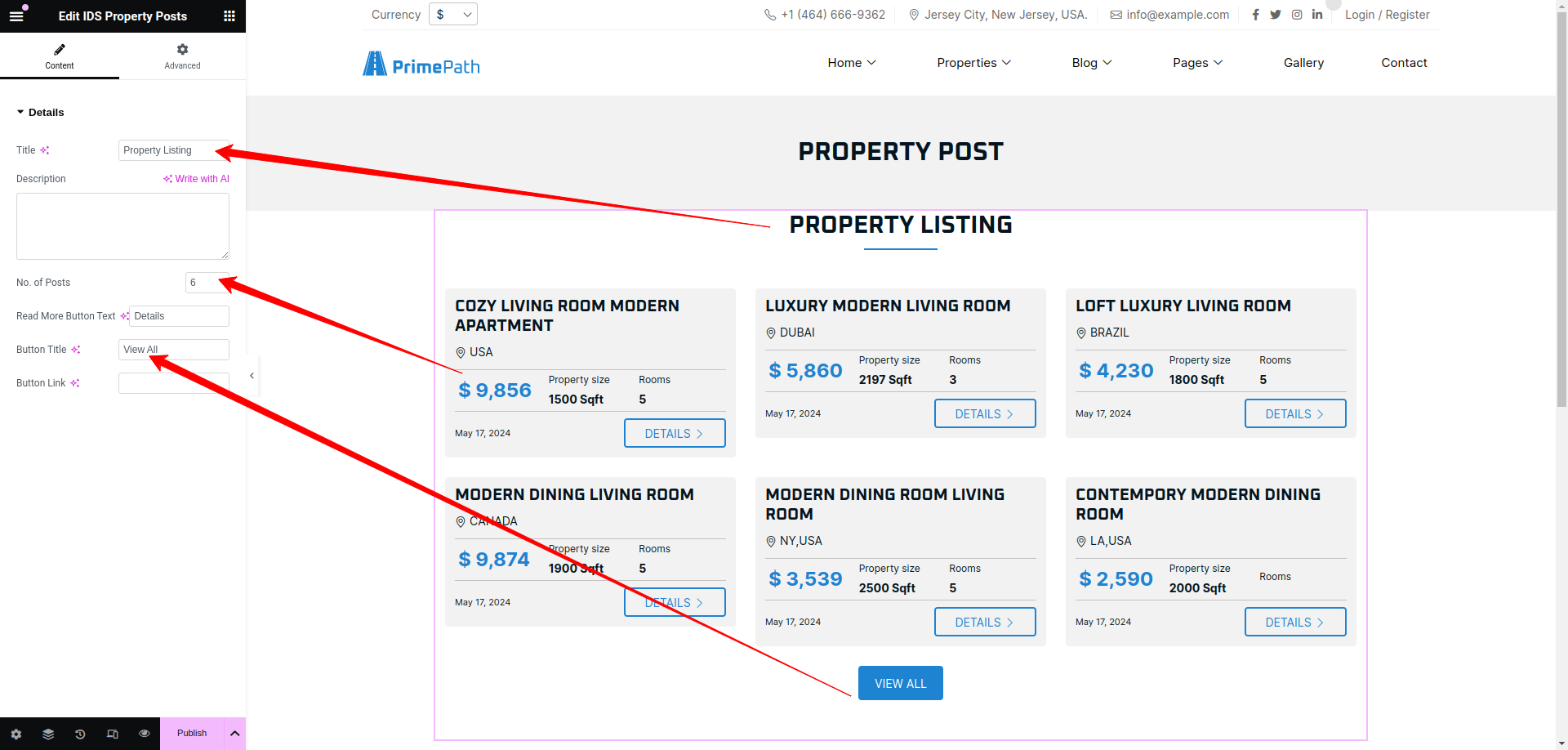This screenshot has width=1568, height=750.
Task: Click the $ 5,860 price text
Action: [x=805, y=371]
